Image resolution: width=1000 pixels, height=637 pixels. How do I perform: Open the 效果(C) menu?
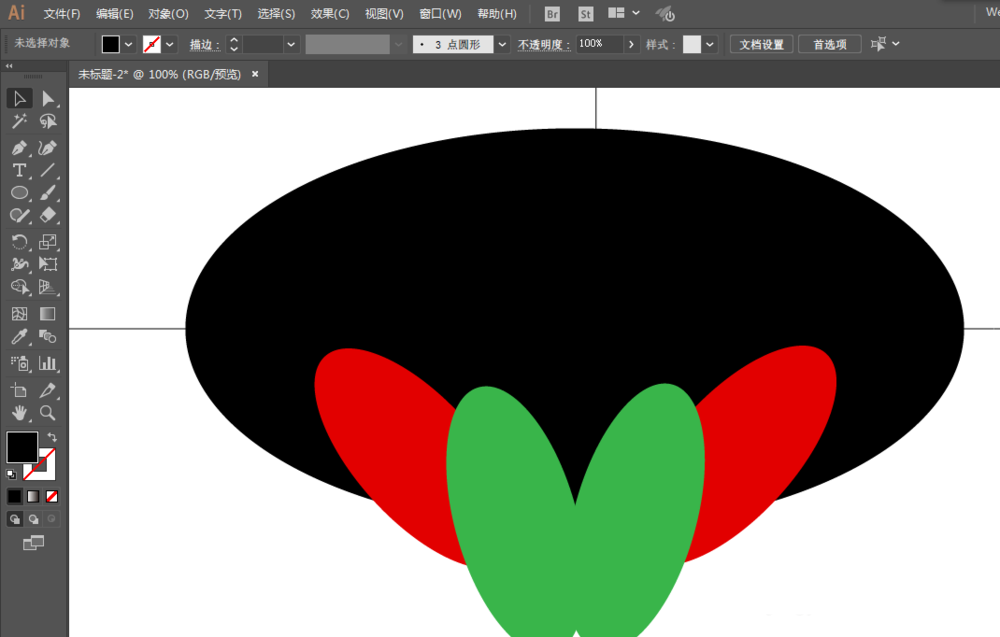(x=330, y=13)
